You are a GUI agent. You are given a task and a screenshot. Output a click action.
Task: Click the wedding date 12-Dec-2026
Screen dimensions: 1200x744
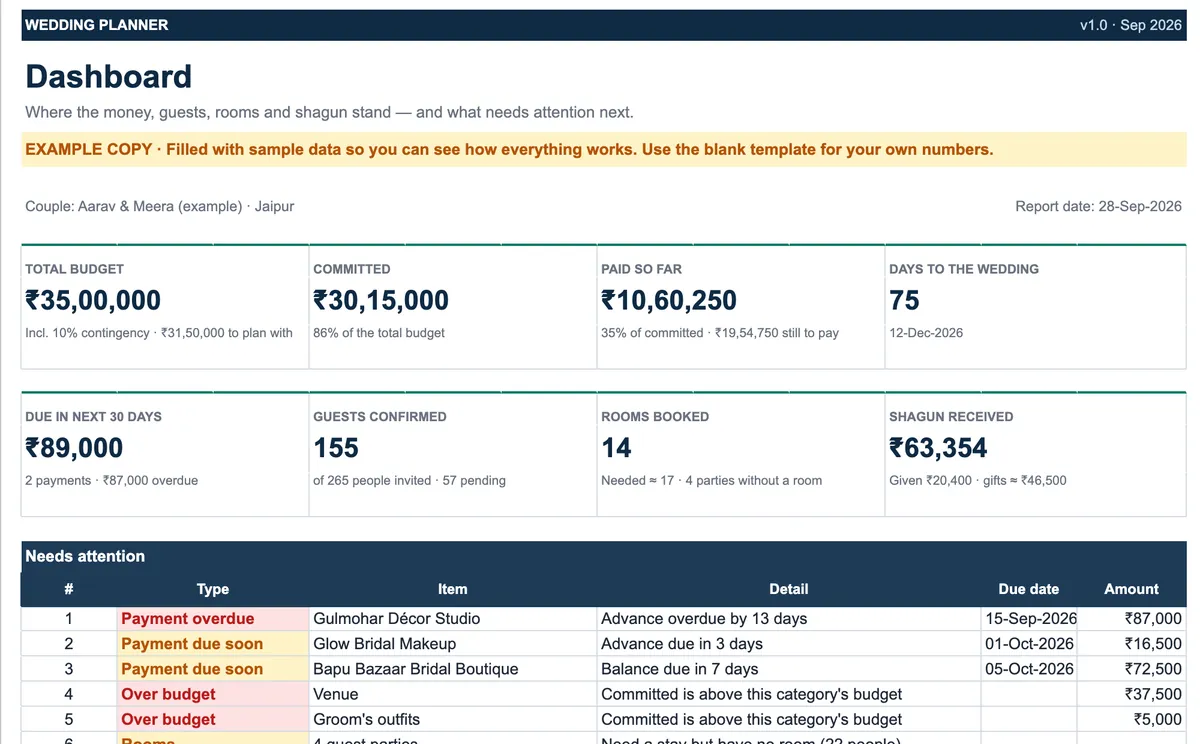(926, 333)
